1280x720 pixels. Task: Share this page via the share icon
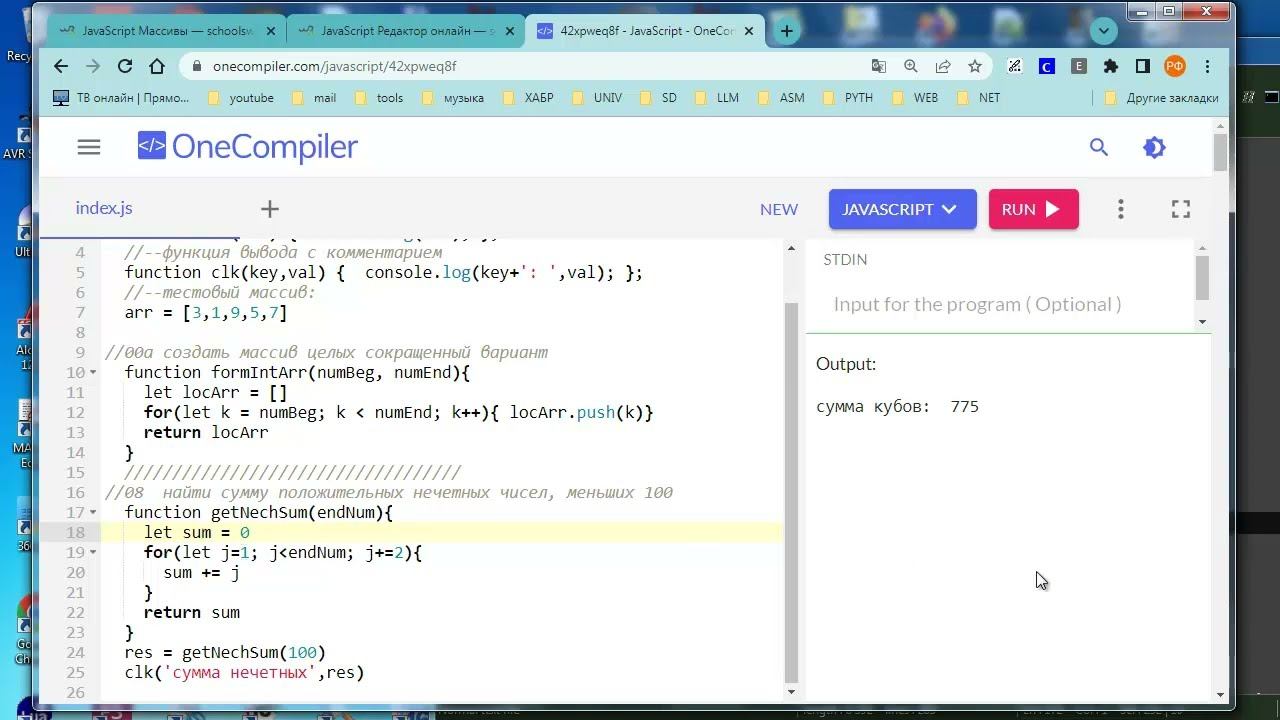coord(943,66)
